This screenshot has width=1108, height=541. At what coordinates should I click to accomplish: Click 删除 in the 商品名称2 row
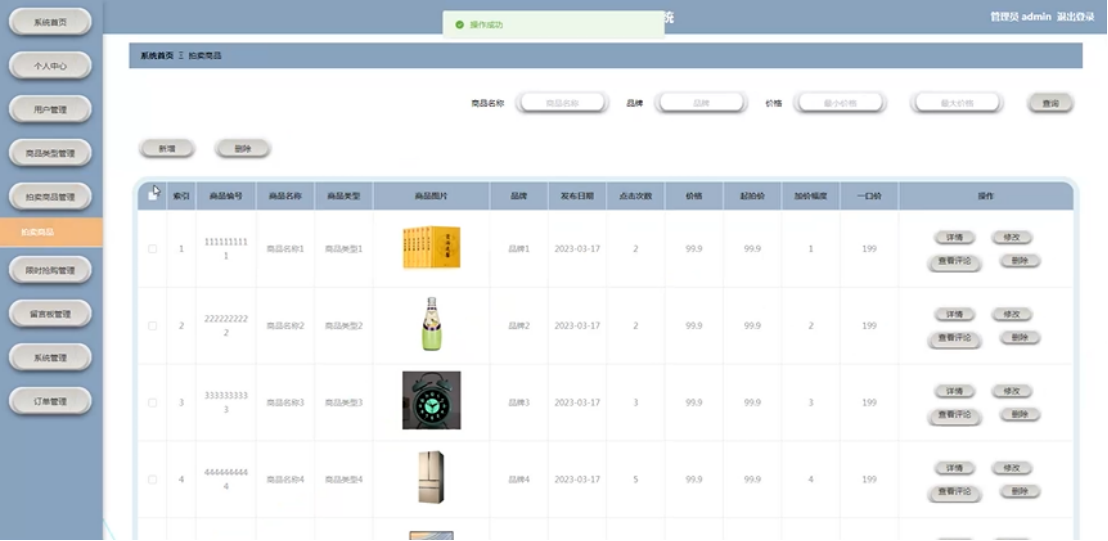[1020, 338]
